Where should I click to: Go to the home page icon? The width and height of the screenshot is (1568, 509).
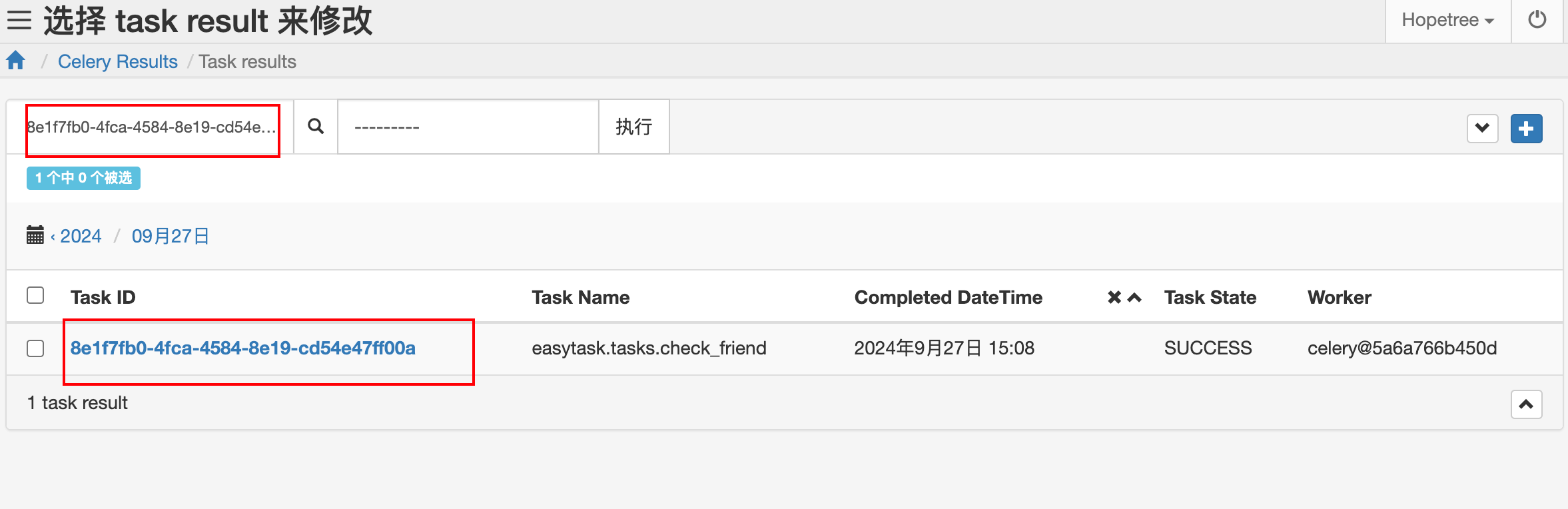(x=16, y=61)
